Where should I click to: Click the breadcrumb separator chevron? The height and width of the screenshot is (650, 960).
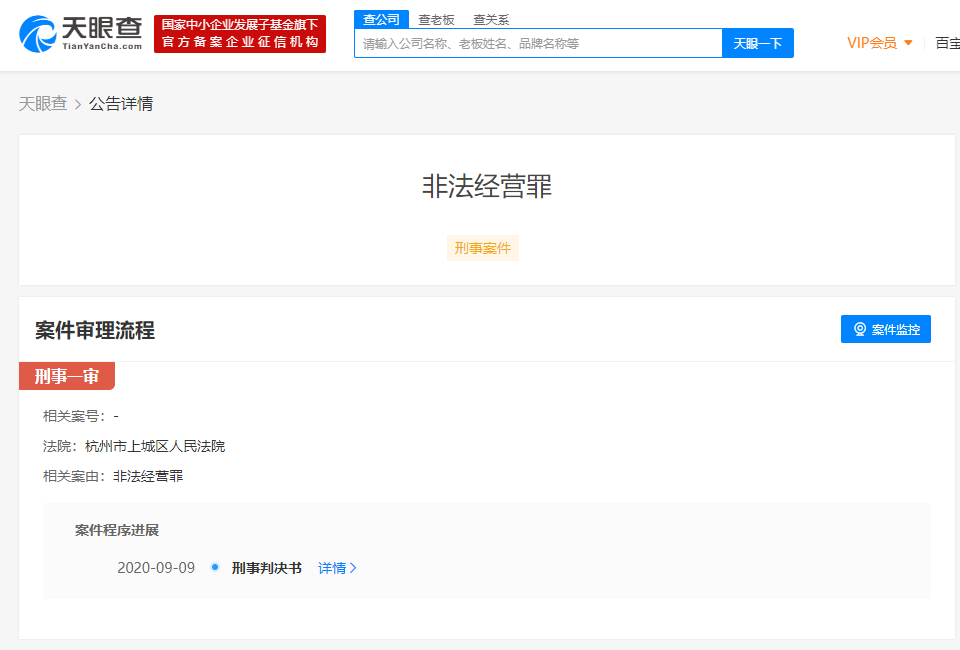click(78, 104)
